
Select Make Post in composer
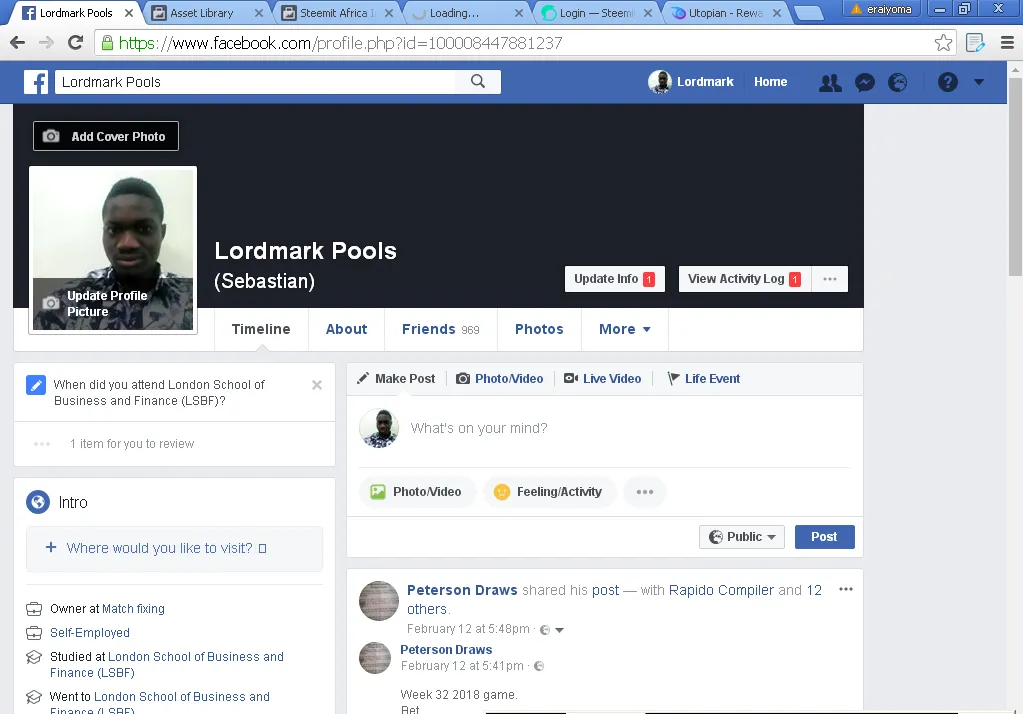[397, 379]
